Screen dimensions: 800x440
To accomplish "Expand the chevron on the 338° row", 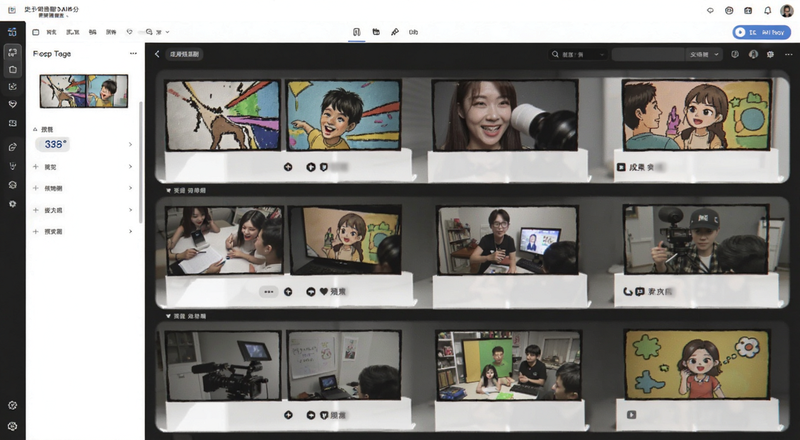I will point(130,144).
